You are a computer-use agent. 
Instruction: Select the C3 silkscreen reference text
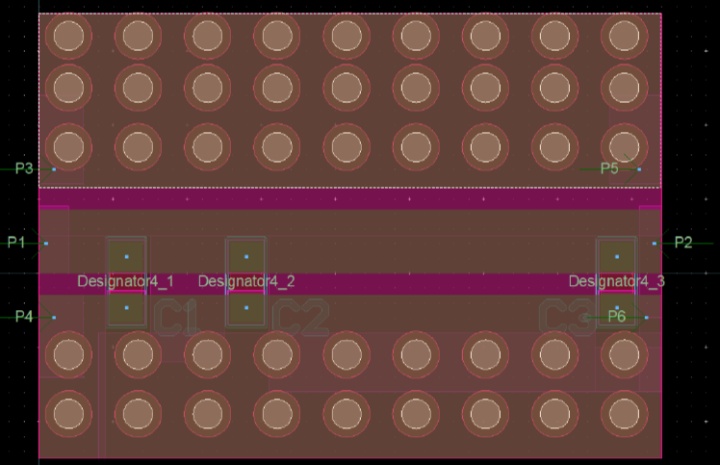pyautogui.click(x=568, y=317)
